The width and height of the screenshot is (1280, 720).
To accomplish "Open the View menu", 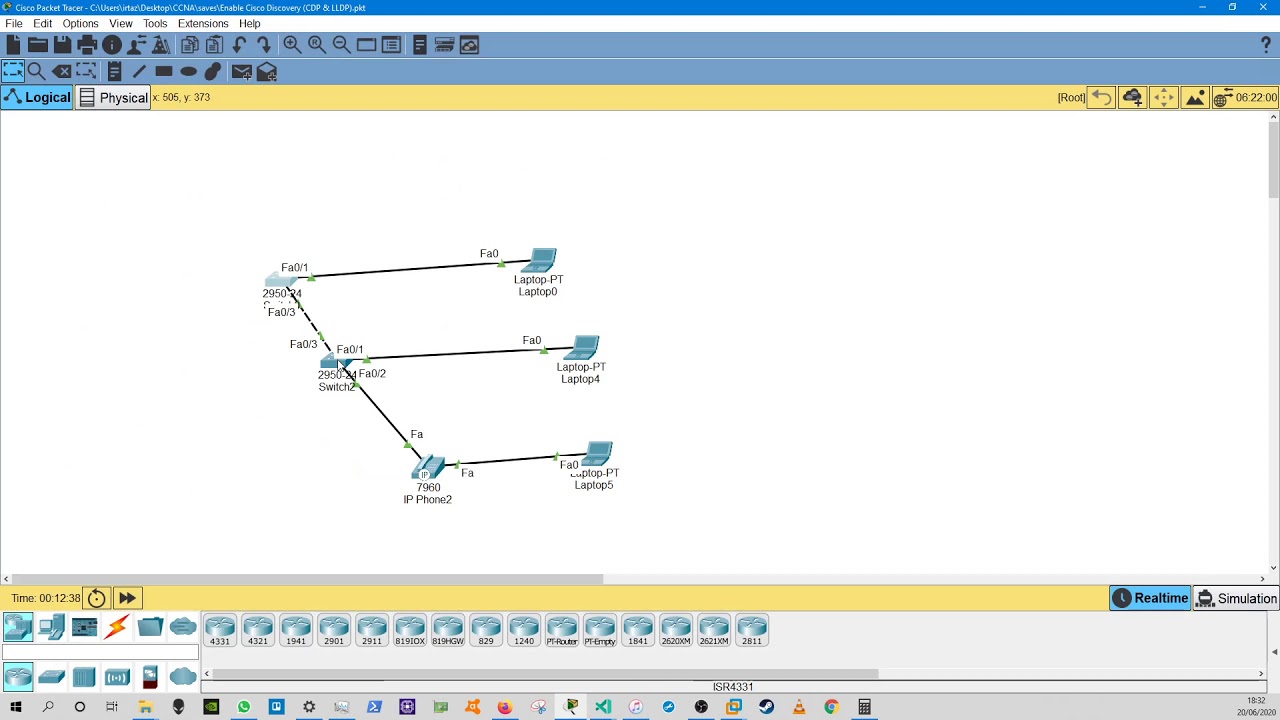I will pyautogui.click(x=121, y=23).
